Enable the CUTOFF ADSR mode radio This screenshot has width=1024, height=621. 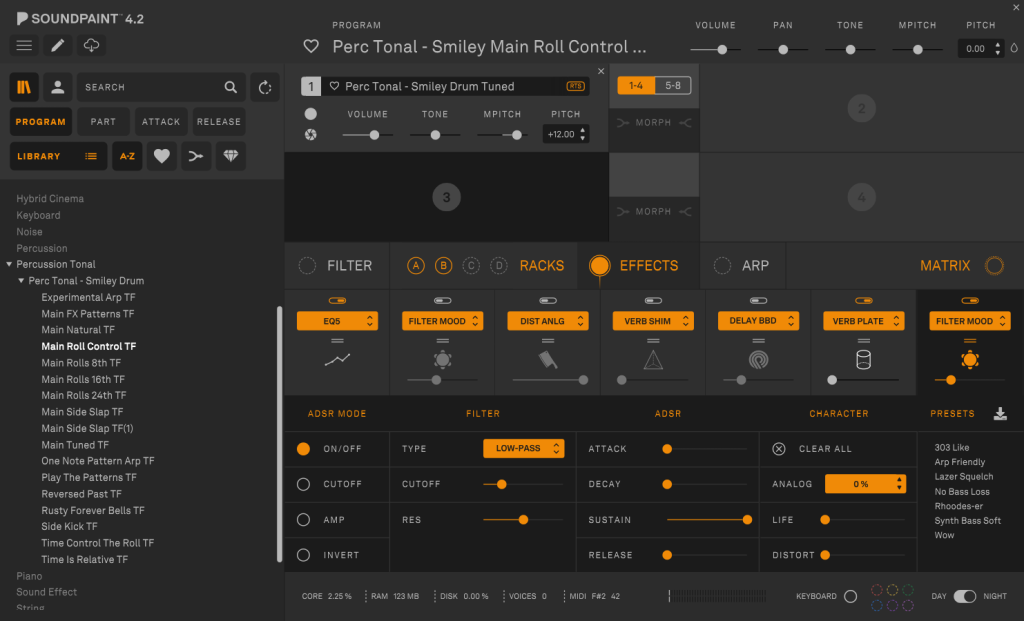303,484
